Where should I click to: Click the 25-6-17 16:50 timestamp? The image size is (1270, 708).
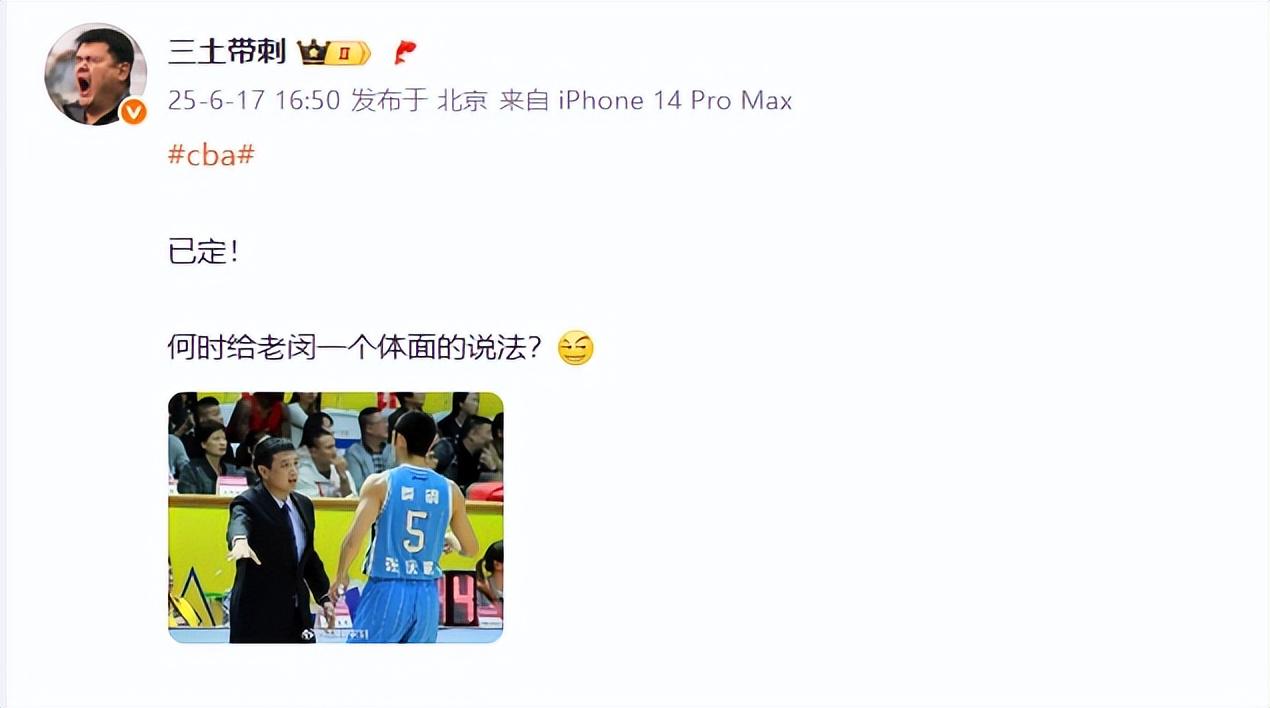point(254,100)
